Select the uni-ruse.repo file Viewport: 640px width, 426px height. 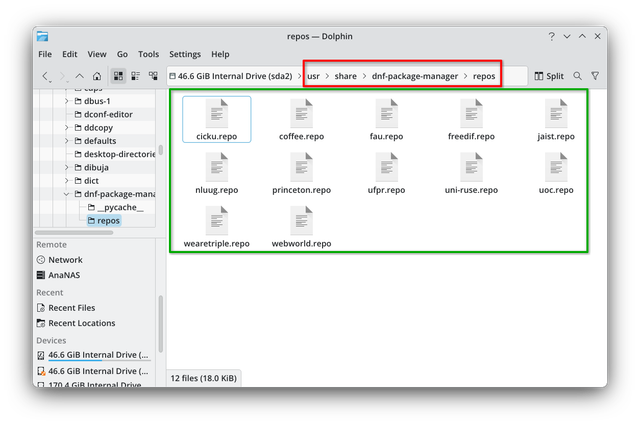click(471, 173)
